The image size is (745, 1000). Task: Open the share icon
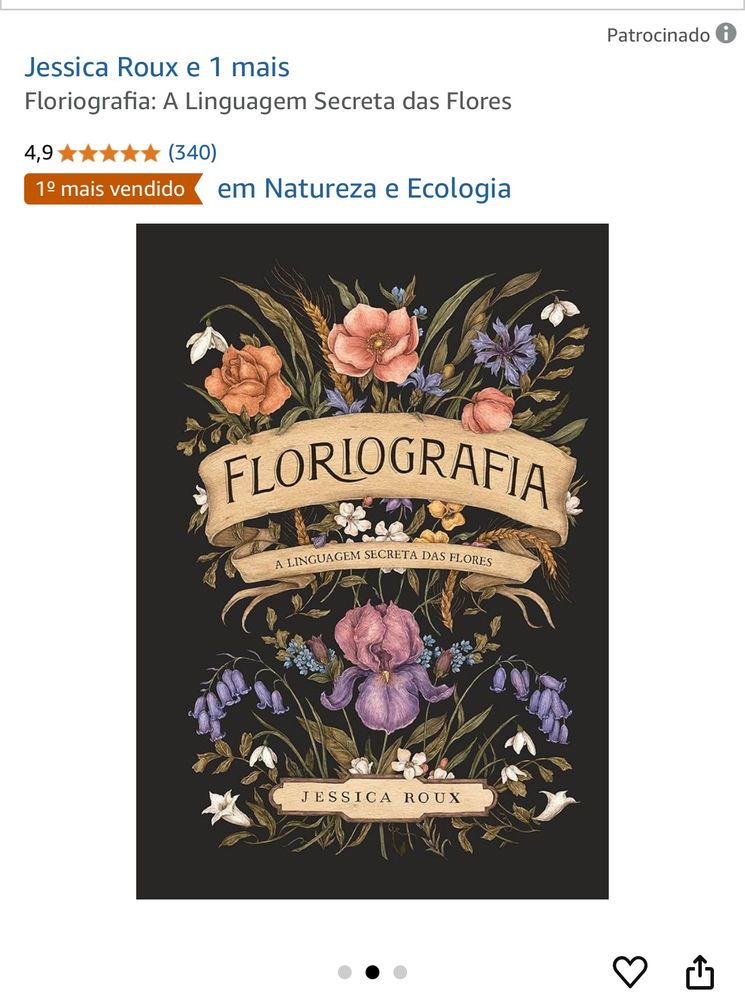[700, 972]
